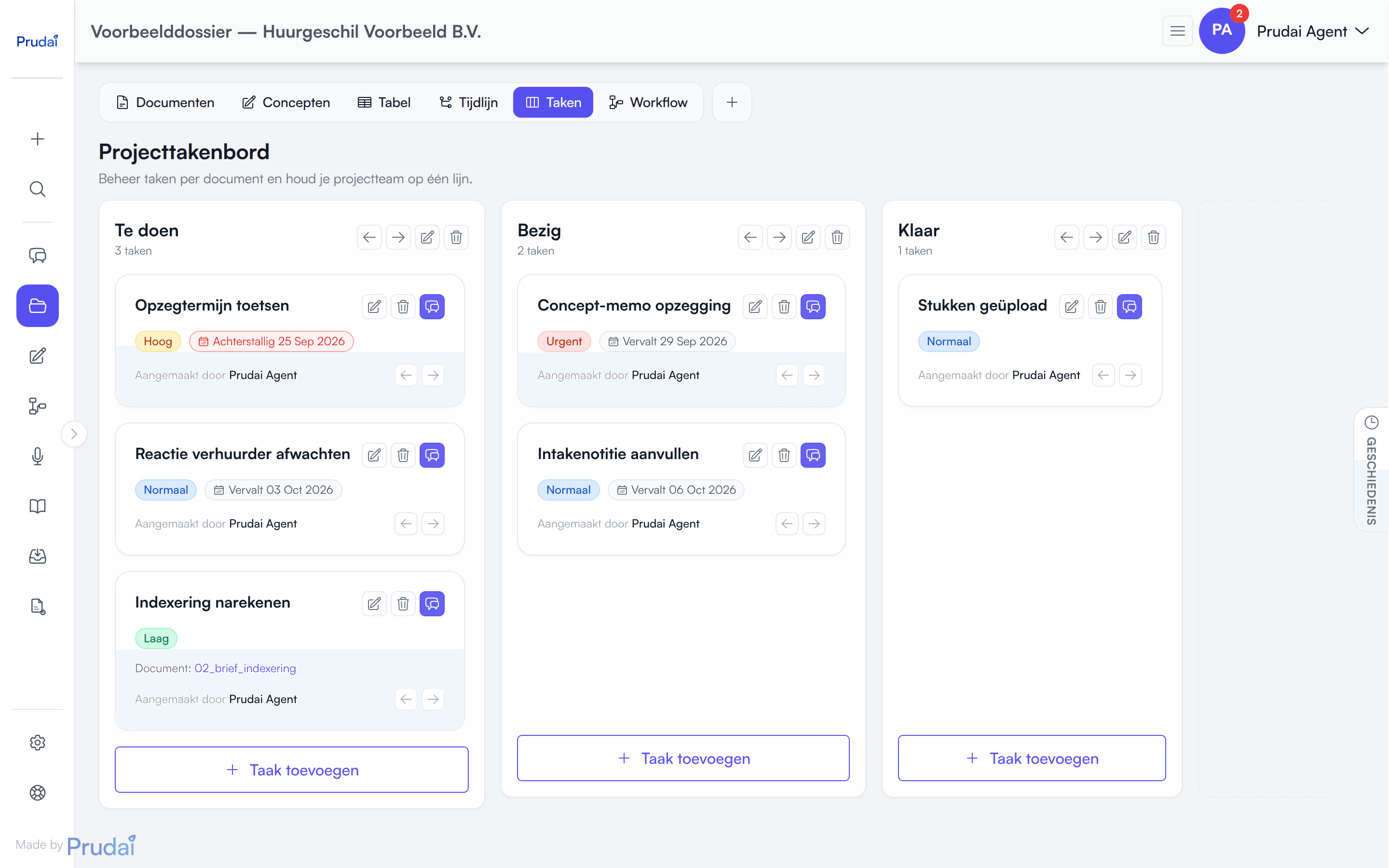Open chat for the Intakenotitie aanvullen task
1389x868 pixels.
click(x=813, y=455)
